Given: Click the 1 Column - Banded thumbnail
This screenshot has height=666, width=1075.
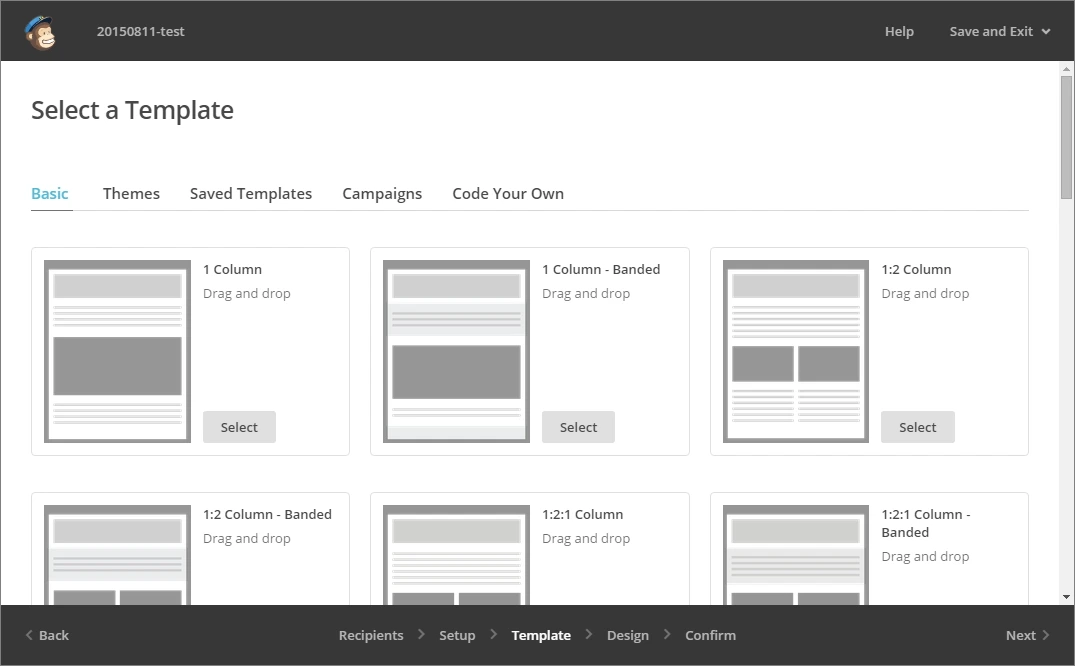Looking at the screenshot, I should click(x=456, y=351).
